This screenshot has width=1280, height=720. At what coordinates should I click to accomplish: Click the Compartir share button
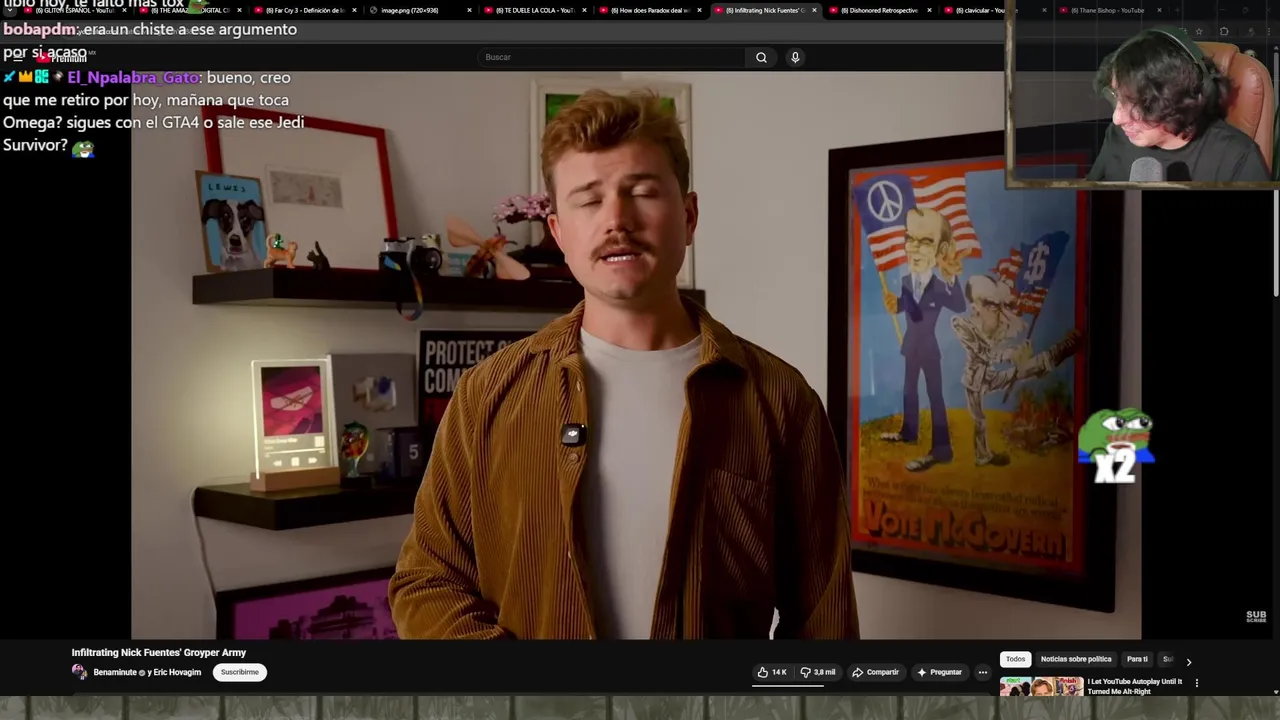pos(875,672)
